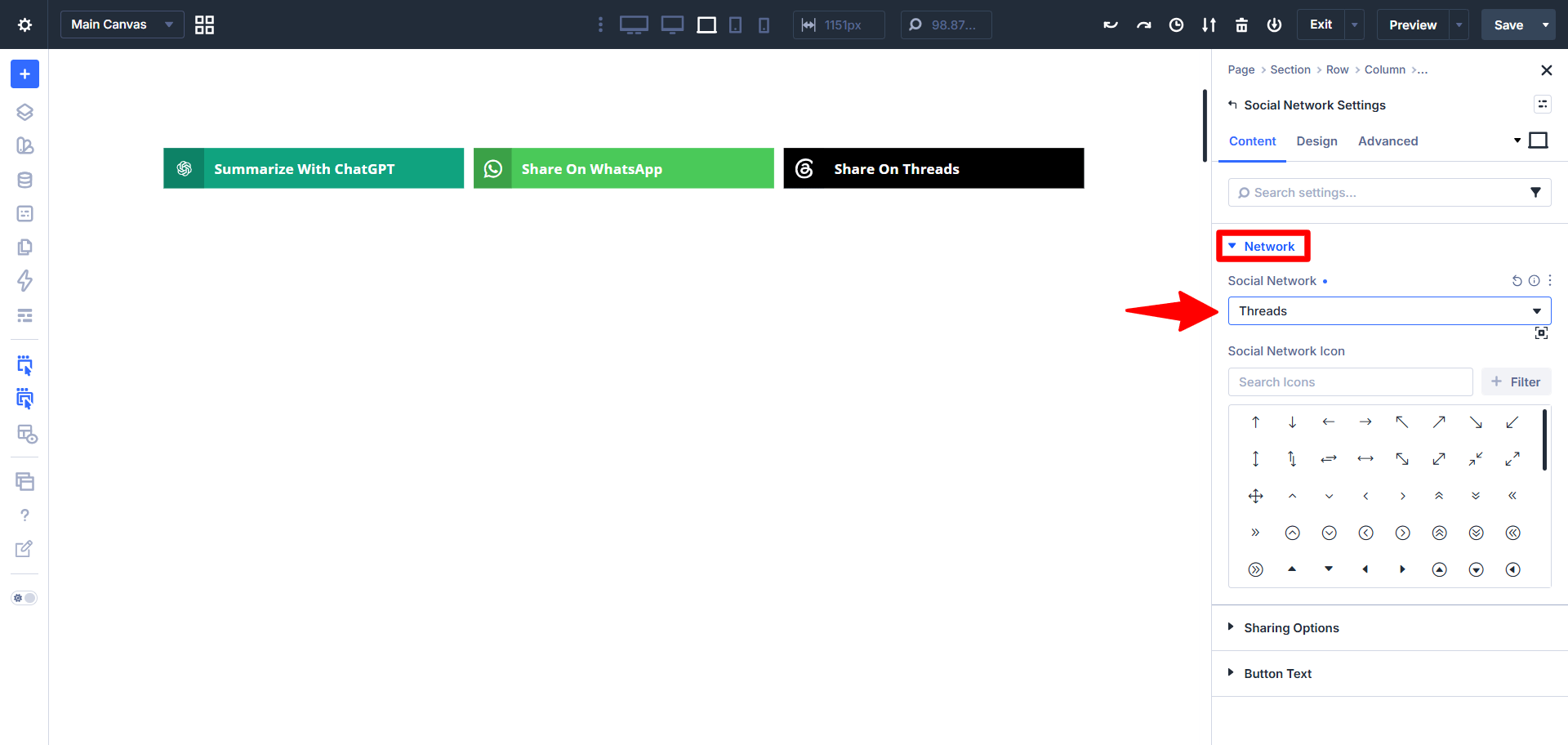Click the redo arrow icon
Screen dimensions: 1568x745
1143,25
